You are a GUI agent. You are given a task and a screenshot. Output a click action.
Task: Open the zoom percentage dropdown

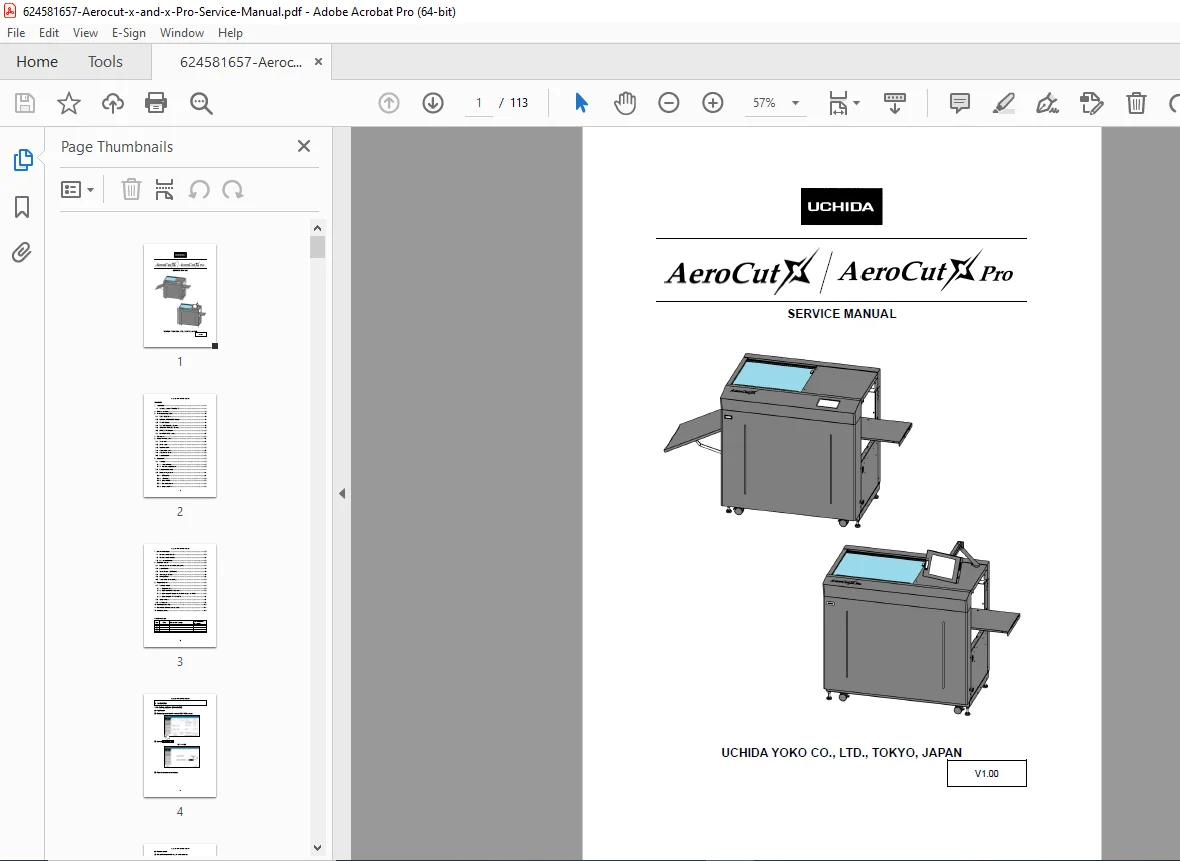[795, 103]
